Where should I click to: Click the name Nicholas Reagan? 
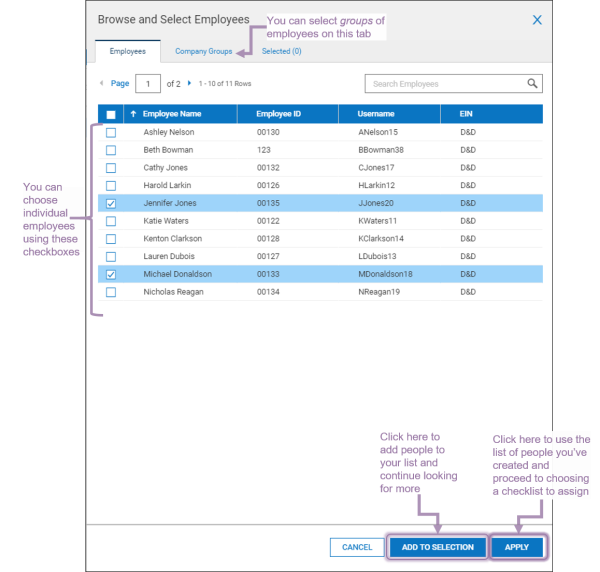[x=173, y=292]
